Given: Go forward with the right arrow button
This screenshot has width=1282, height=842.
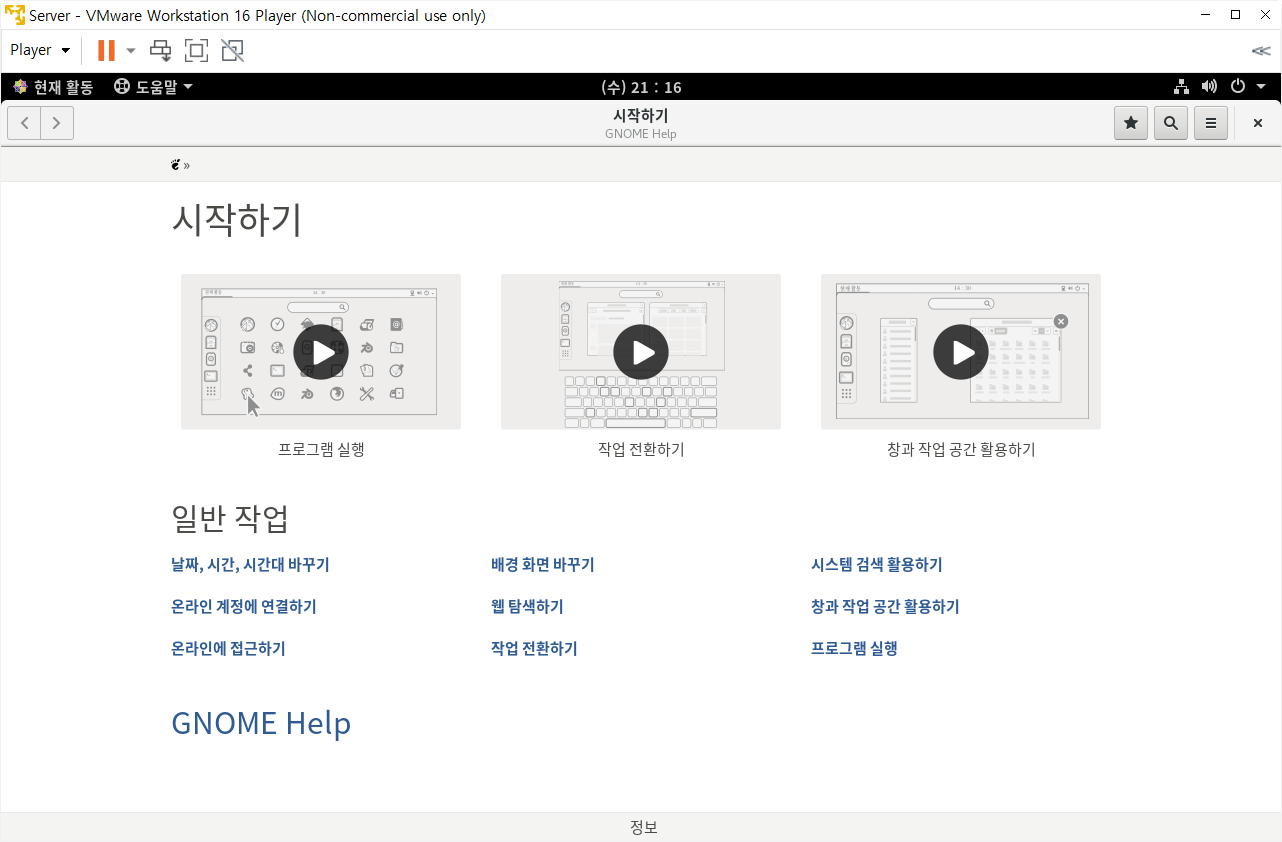Looking at the screenshot, I should click(57, 123).
